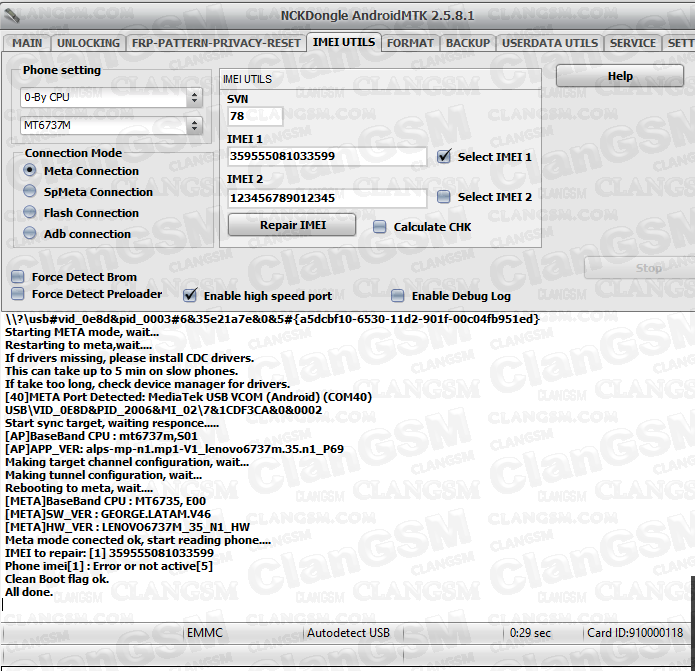Check Select IMEI 2 checkbox
Viewport: 695px width, 671px height.
click(x=444, y=197)
